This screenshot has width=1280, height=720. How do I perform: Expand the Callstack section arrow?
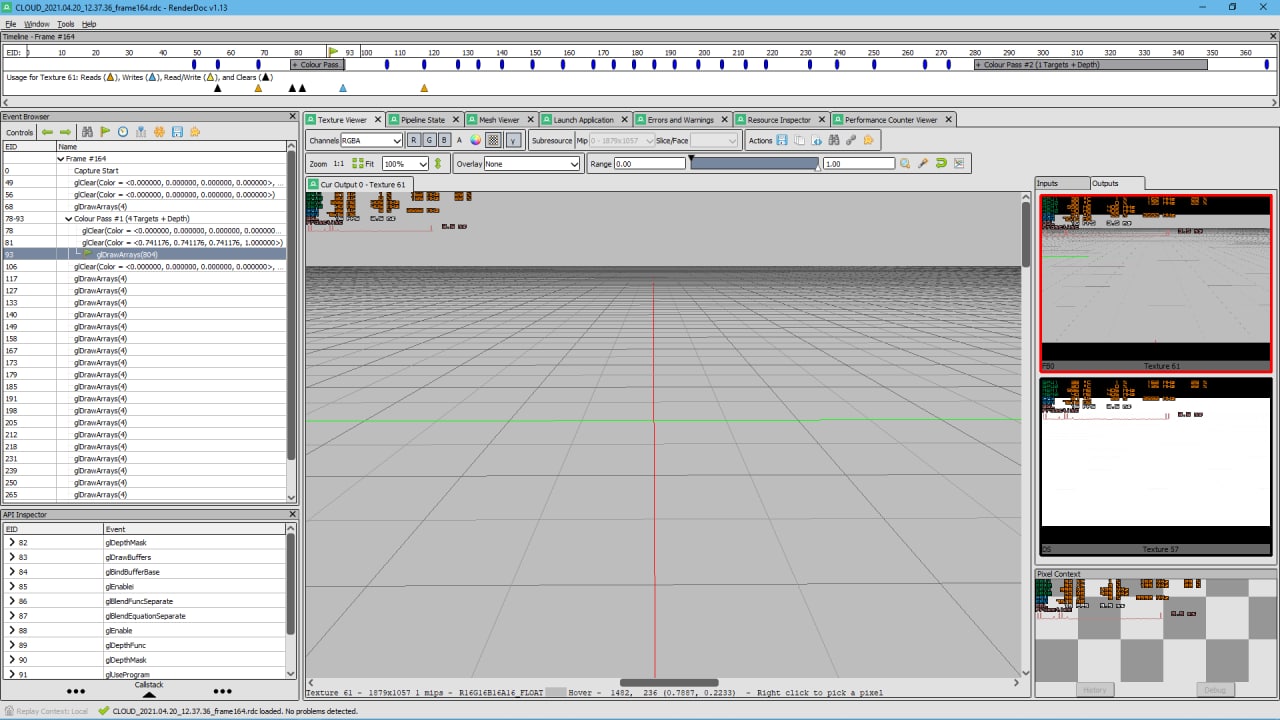pos(149,694)
